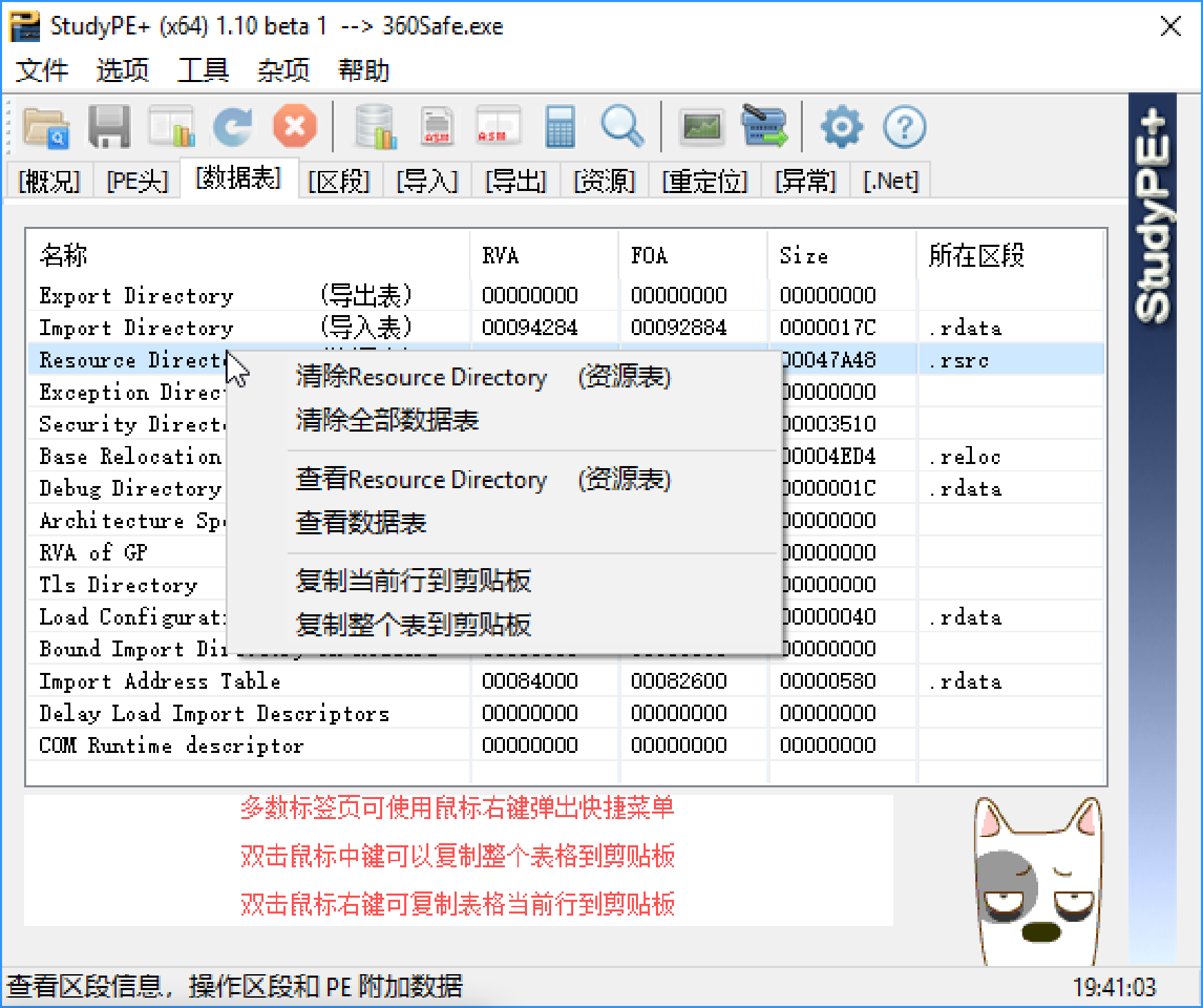Click the magnifier search icon
1203x1008 pixels.
pyautogui.click(x=622, y=127)
